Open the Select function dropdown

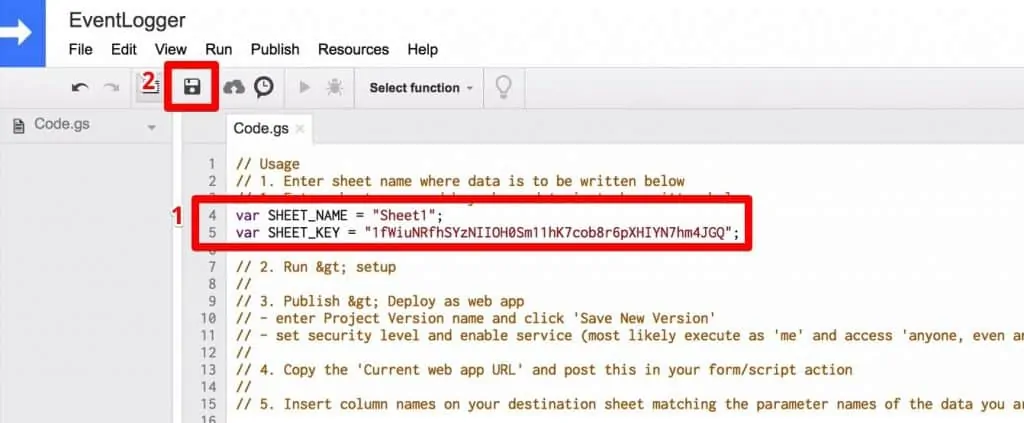(x=421, y=87)
